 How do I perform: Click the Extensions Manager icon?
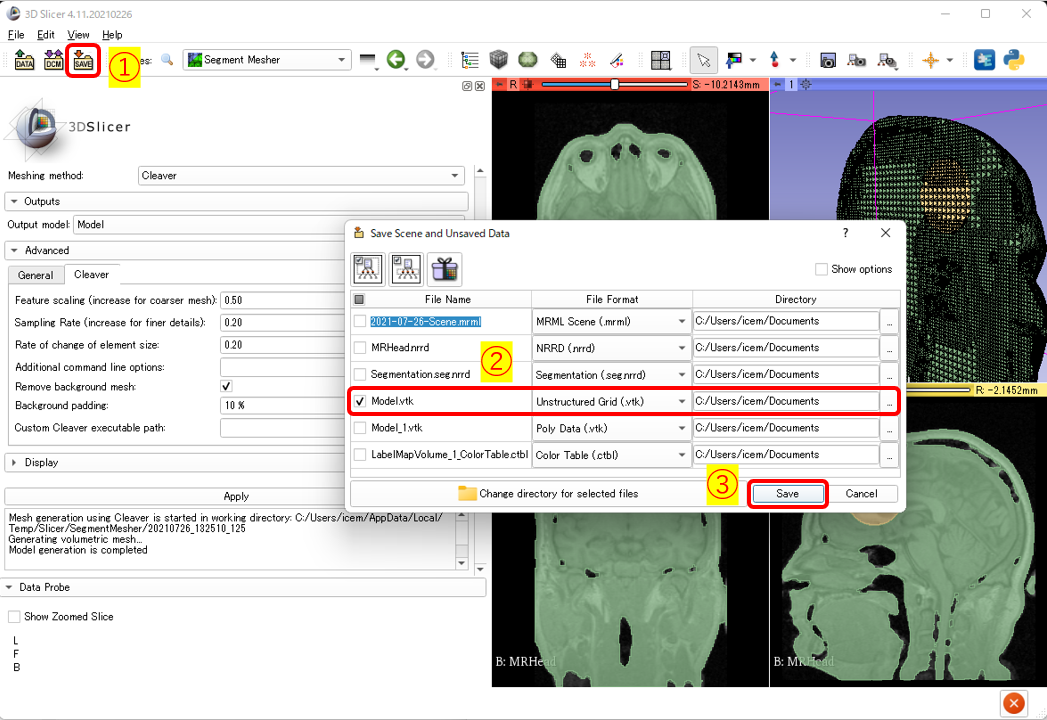pos(984,60)
